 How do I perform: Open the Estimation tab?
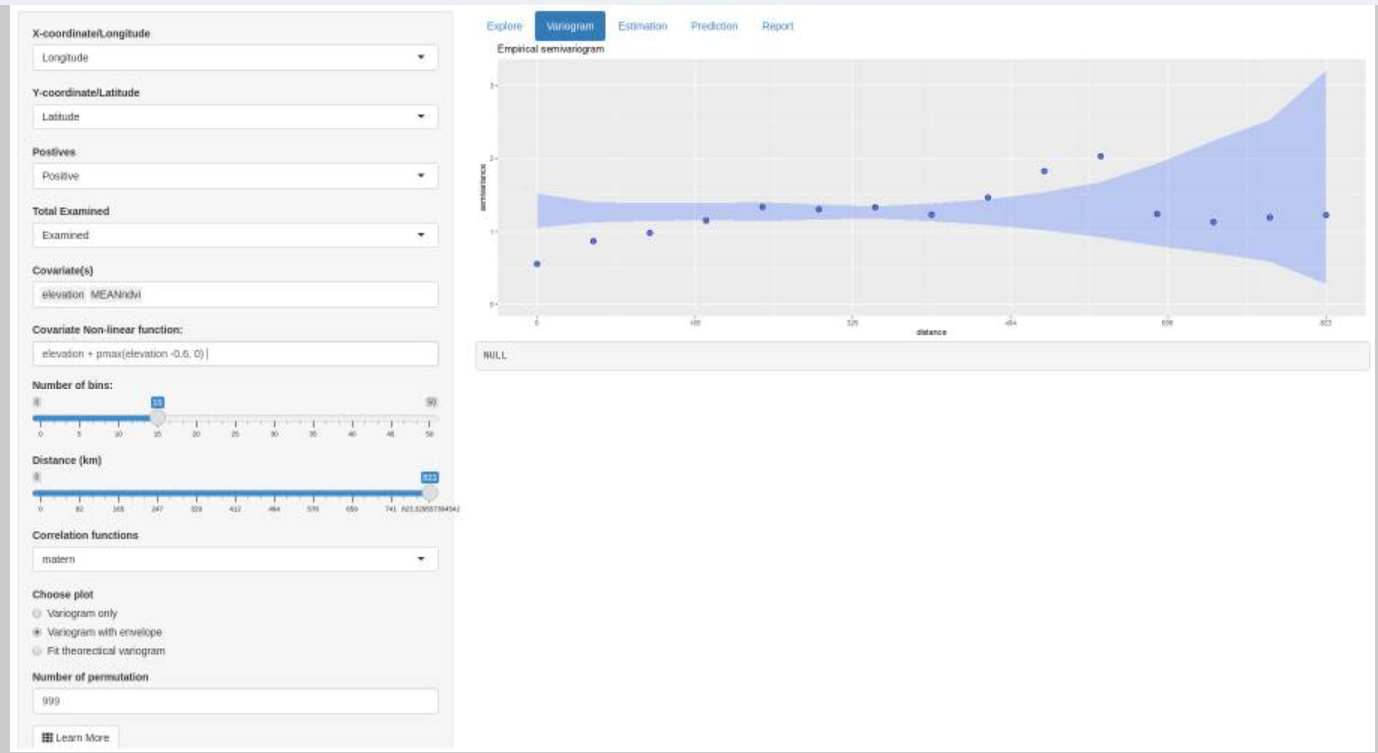[x=642, y=26]
